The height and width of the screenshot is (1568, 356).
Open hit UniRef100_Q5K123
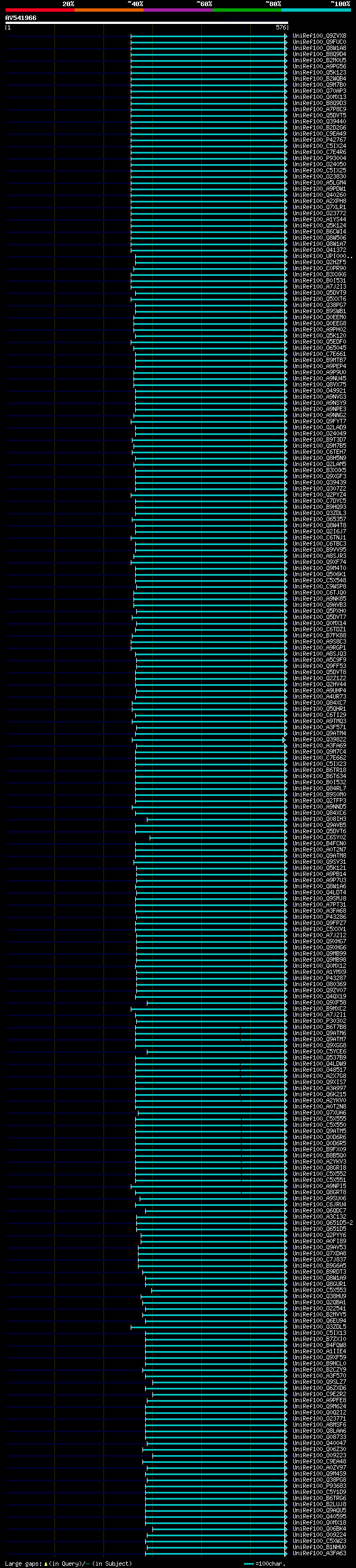(x=319, y=72)
